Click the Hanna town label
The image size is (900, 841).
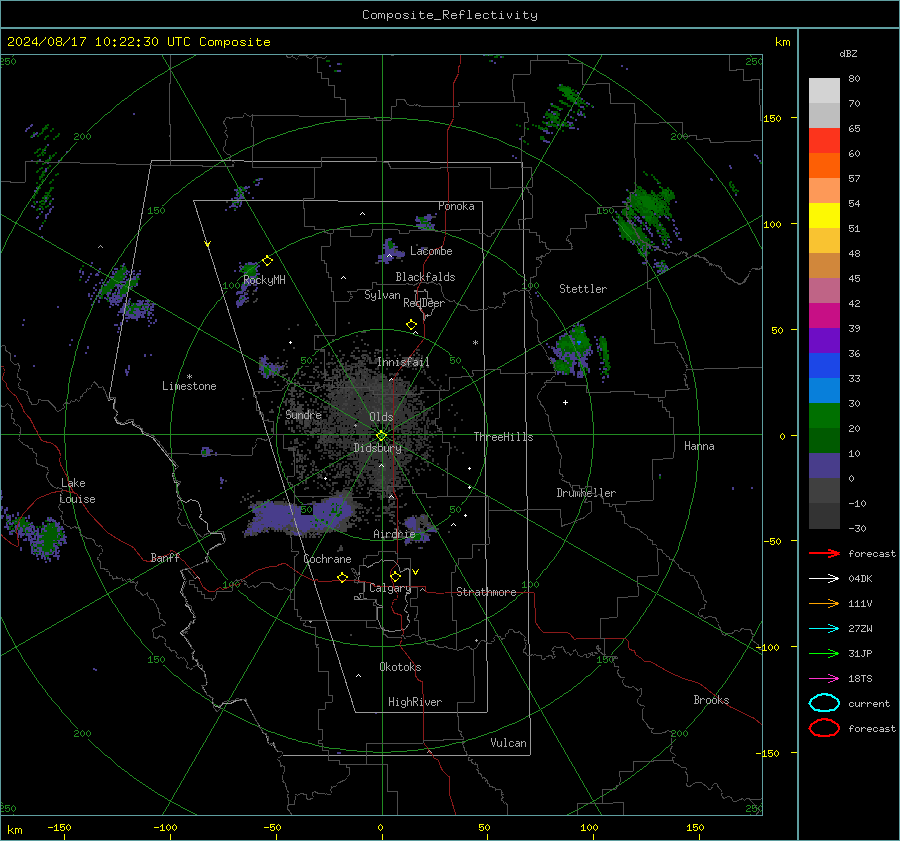tap(699, 446)
